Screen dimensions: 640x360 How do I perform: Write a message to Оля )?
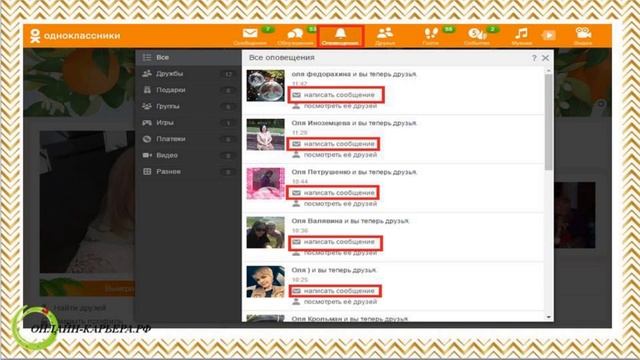point(334,291)
